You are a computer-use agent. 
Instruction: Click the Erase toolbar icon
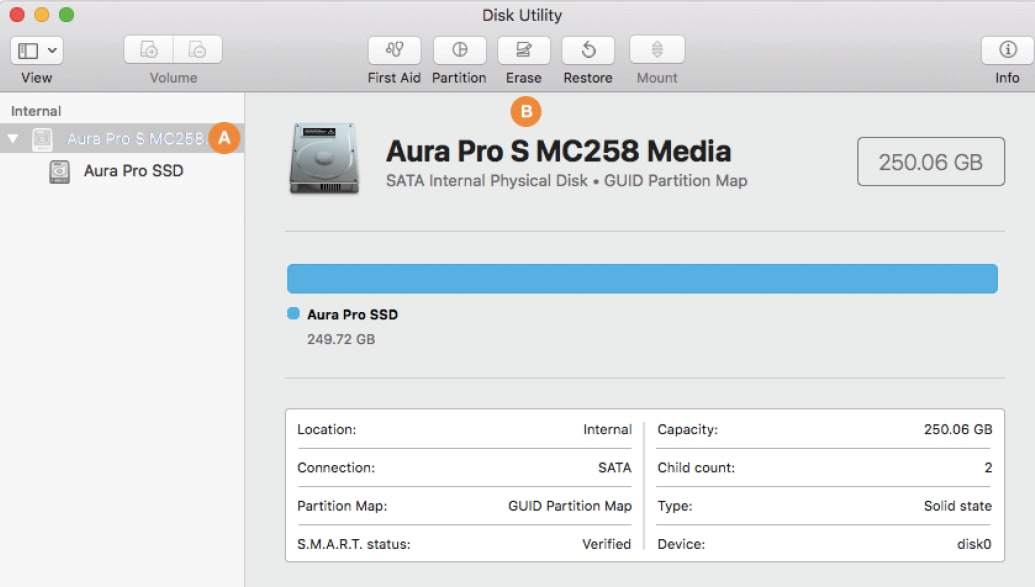point(523,50)
